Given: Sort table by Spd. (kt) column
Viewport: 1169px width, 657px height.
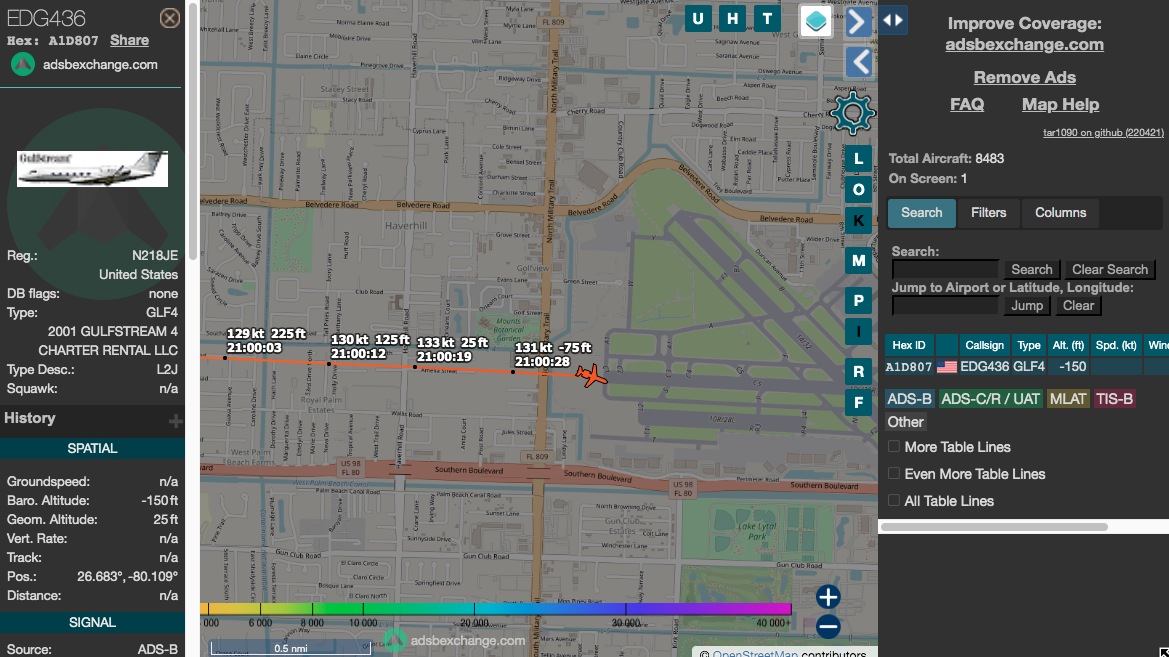Looking at the screenshot, I should pos(1116,345).
